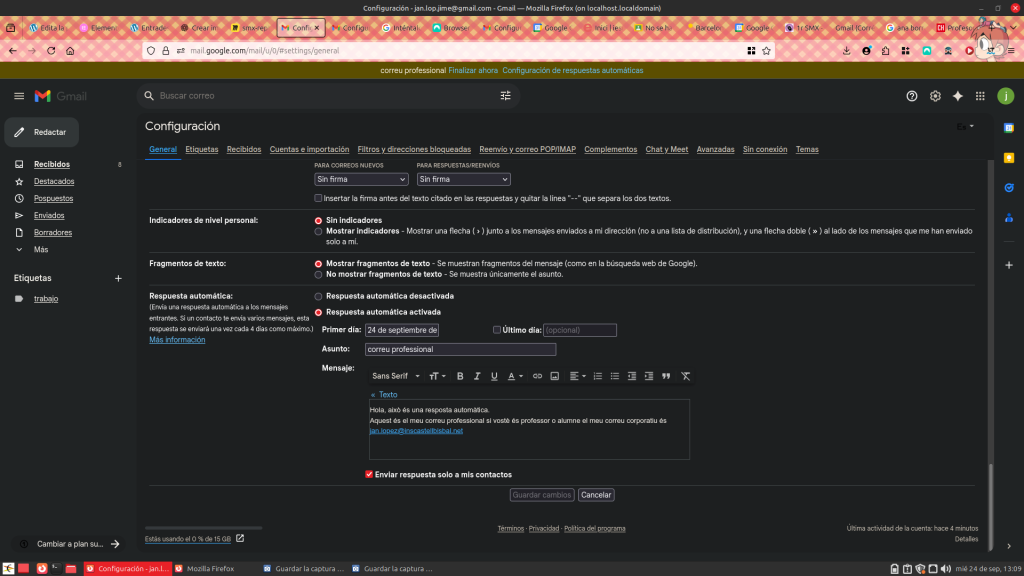The image size is (1024, 576).
Task: Click the Cancelar button
Action: tap(596, 495)
